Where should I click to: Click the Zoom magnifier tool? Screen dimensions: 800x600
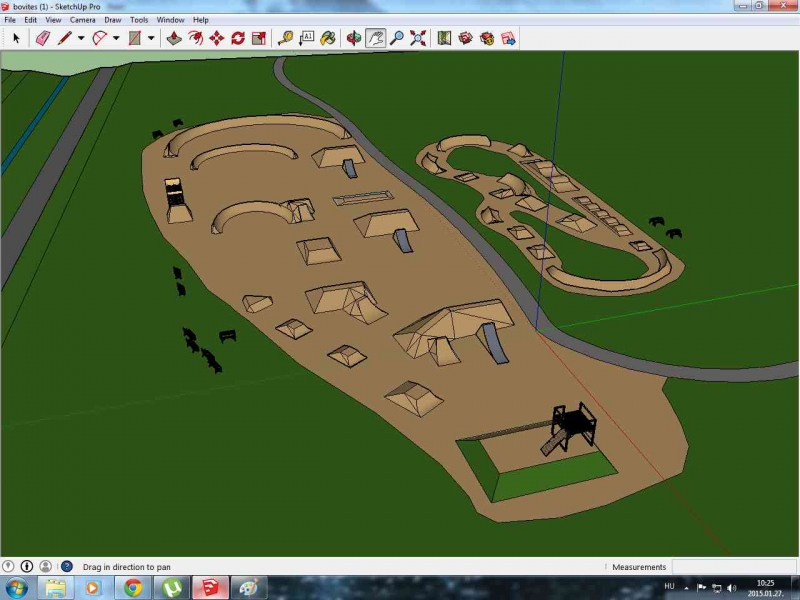397,38
